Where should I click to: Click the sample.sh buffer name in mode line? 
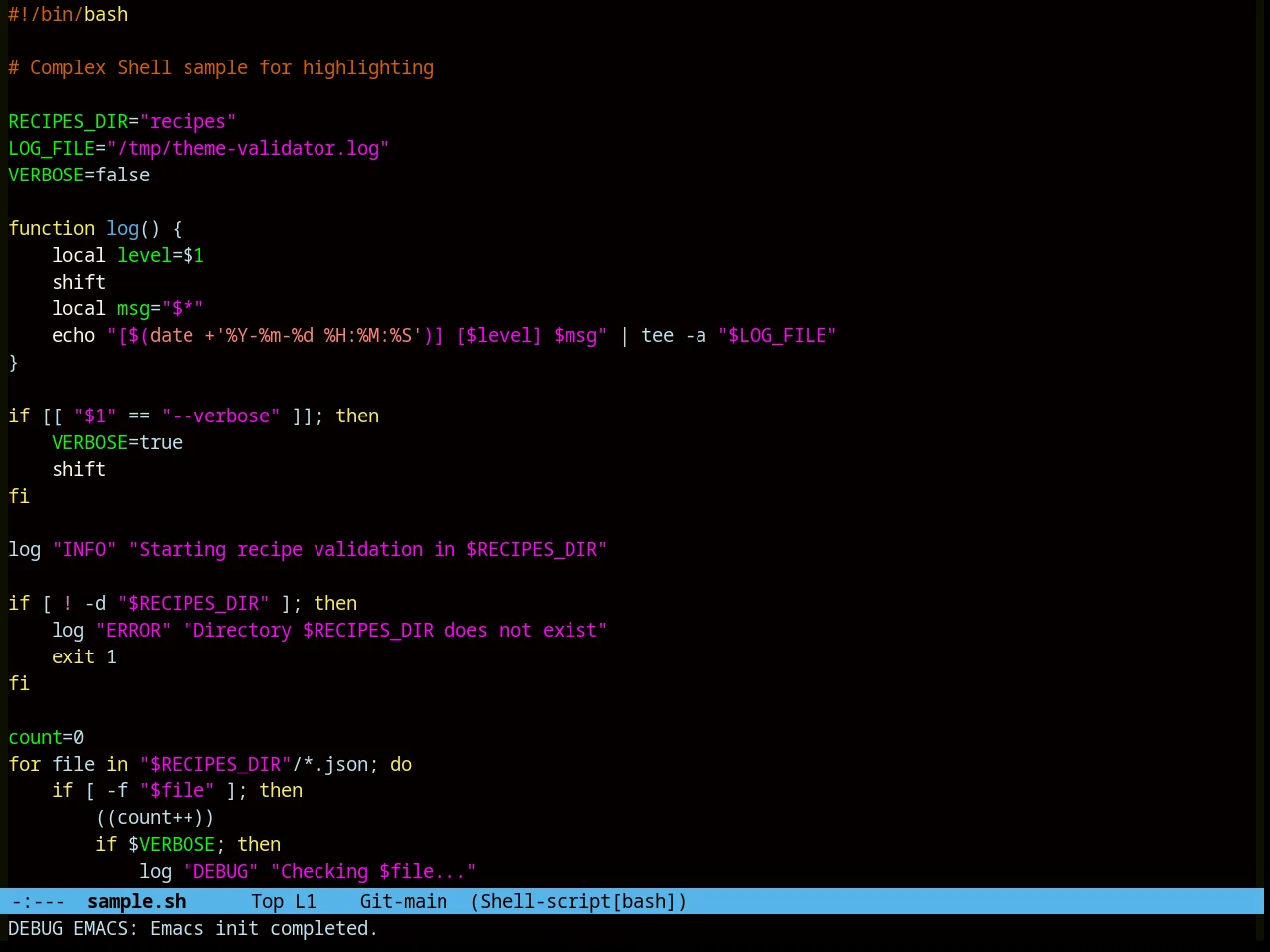136,901
